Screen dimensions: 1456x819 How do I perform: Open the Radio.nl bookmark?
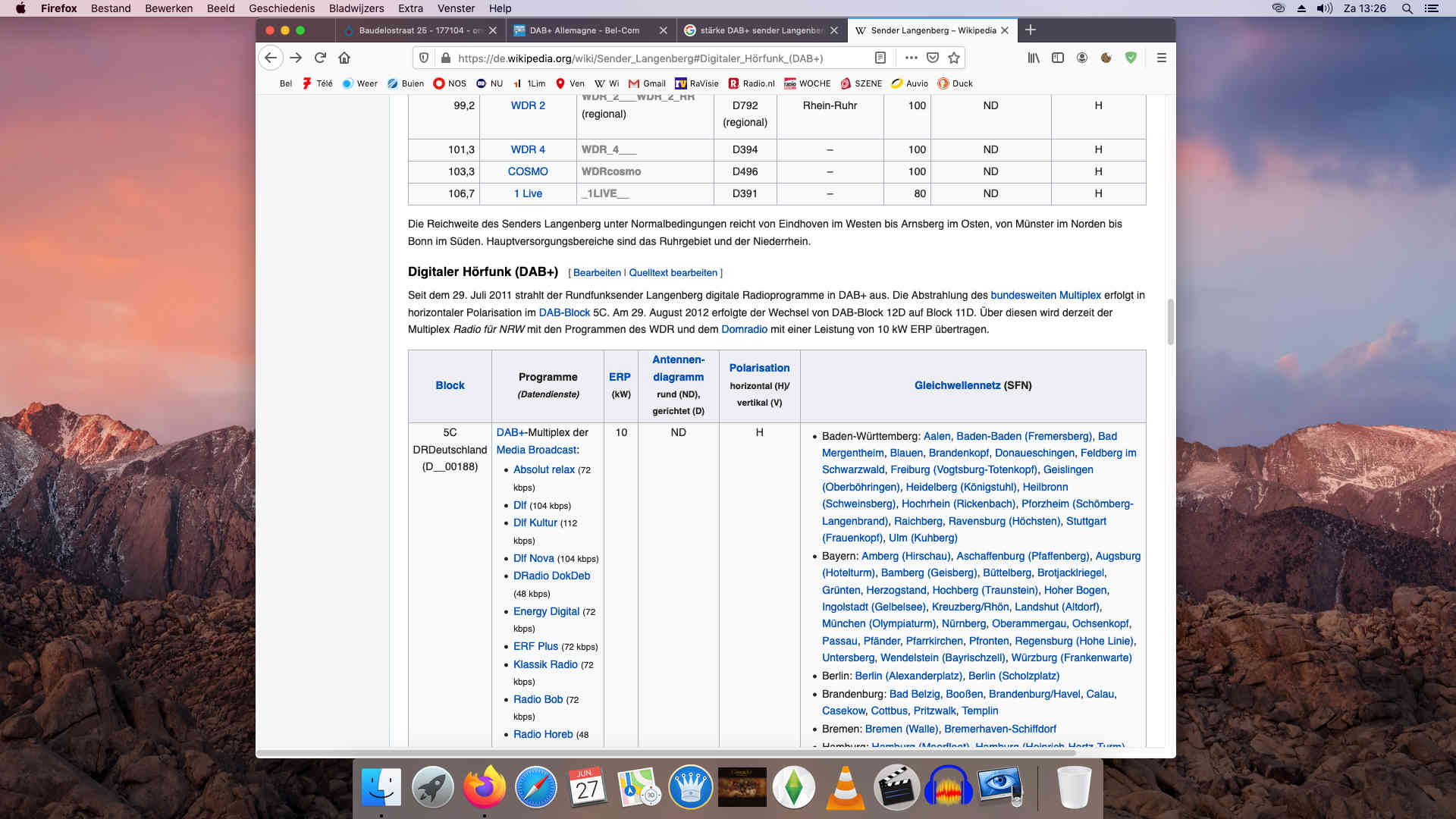coord(752,83)
